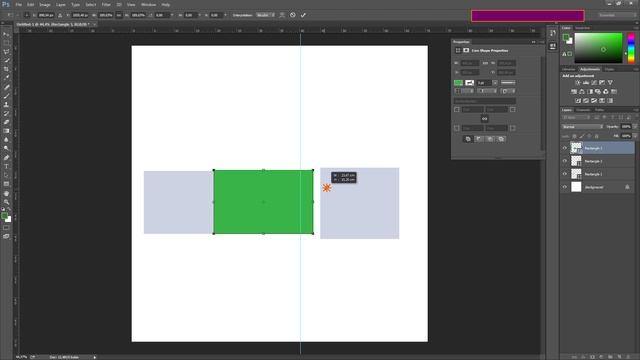640x360 pixels.
Task: Click the Combine Shapes pathfinder icon
Action: (468, 139)
